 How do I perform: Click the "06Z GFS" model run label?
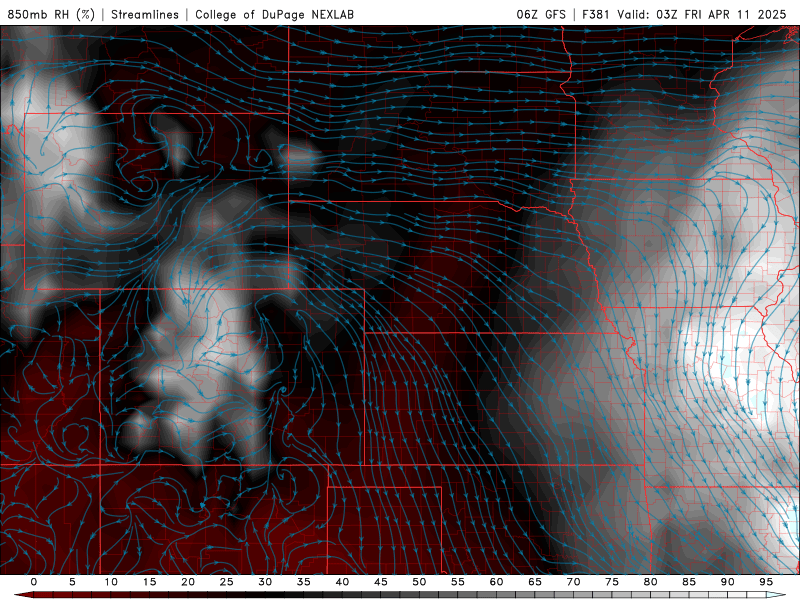pos(541,14)
